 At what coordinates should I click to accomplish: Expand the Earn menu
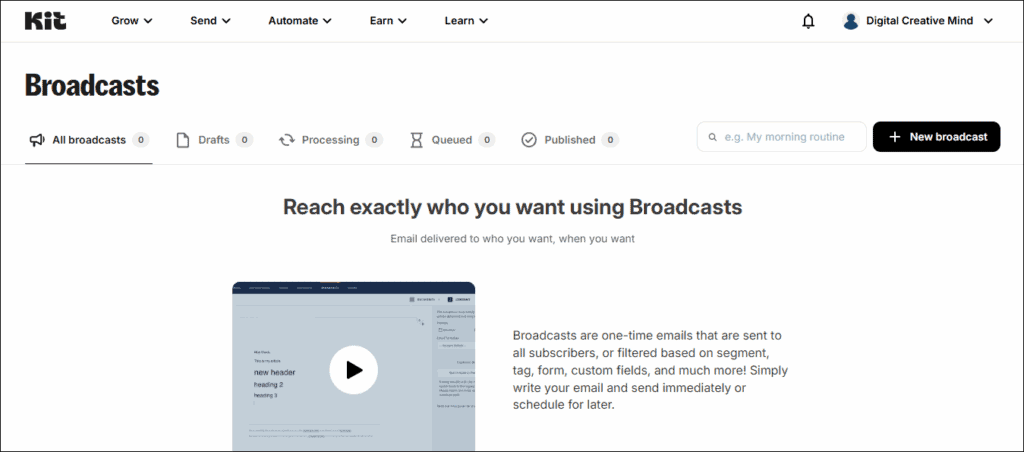[388, 21]
